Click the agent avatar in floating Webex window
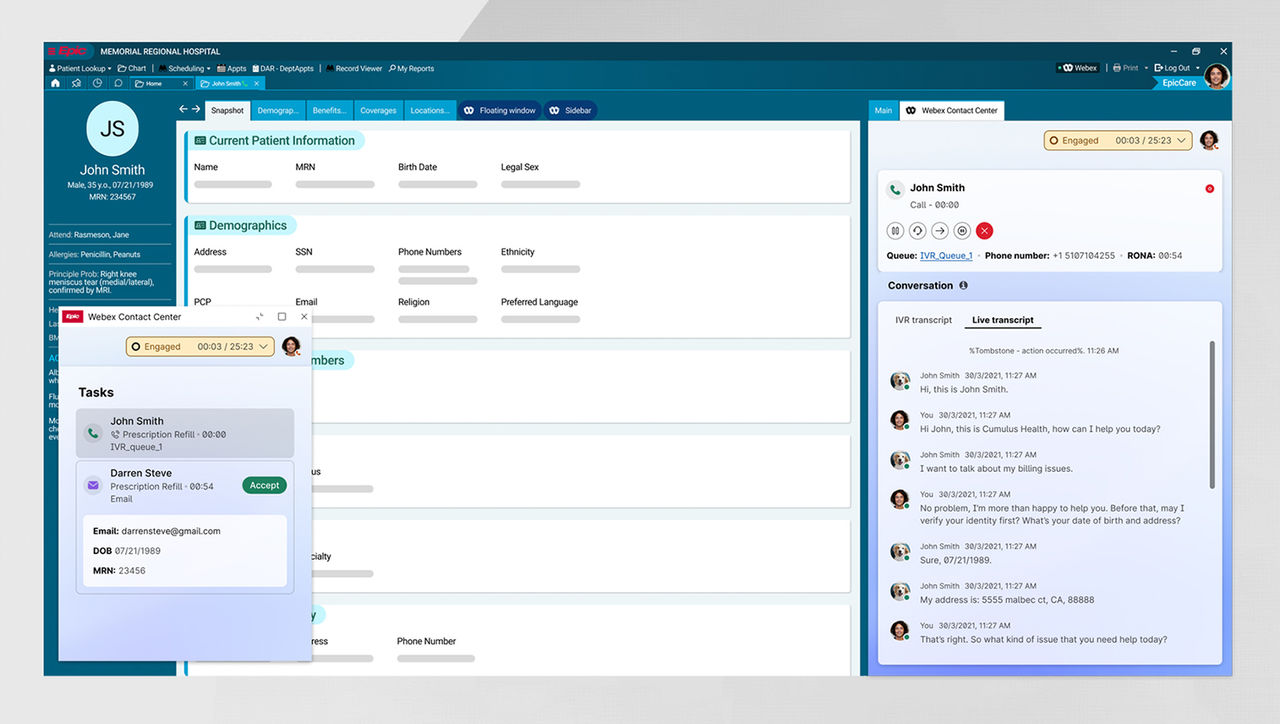Screen dimensions: 1280x724 (291, 346)
